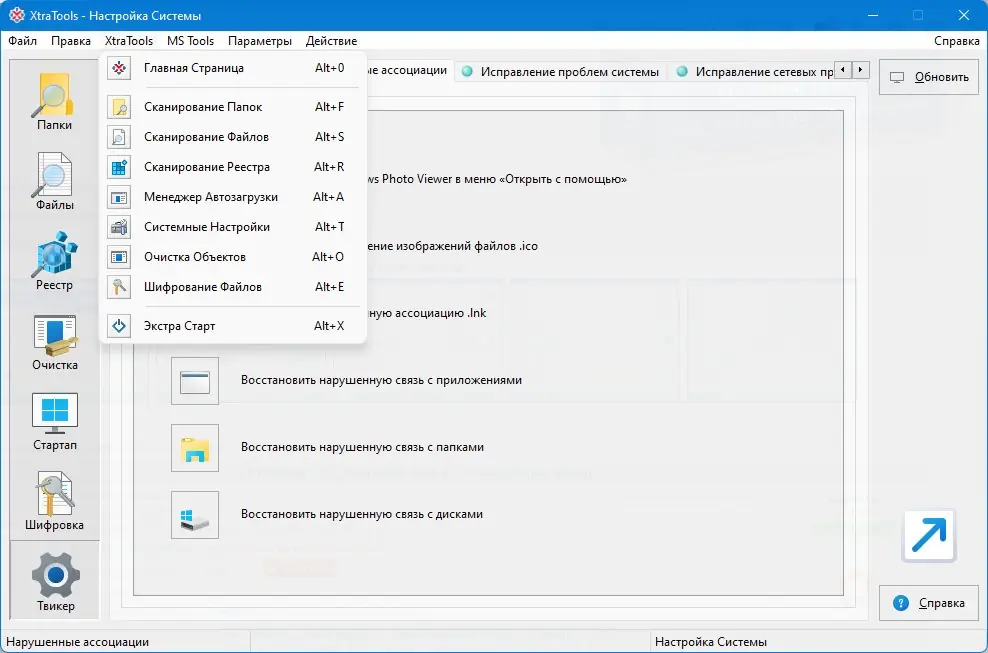
Task: Click the Менеджер Автозагрузки menu icon
Action: (x=119, y=197)
